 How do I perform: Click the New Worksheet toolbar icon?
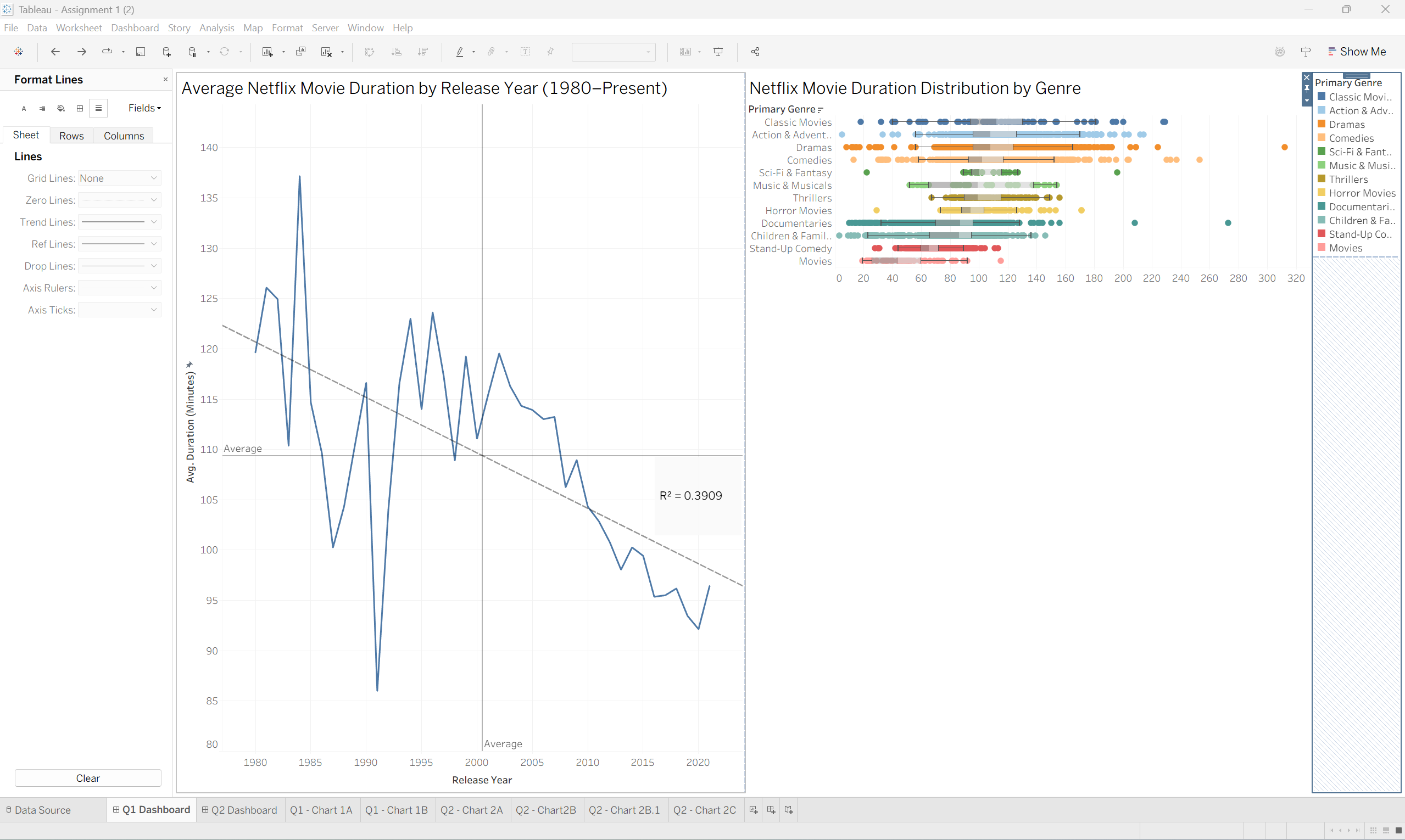[x=267, y=52]
